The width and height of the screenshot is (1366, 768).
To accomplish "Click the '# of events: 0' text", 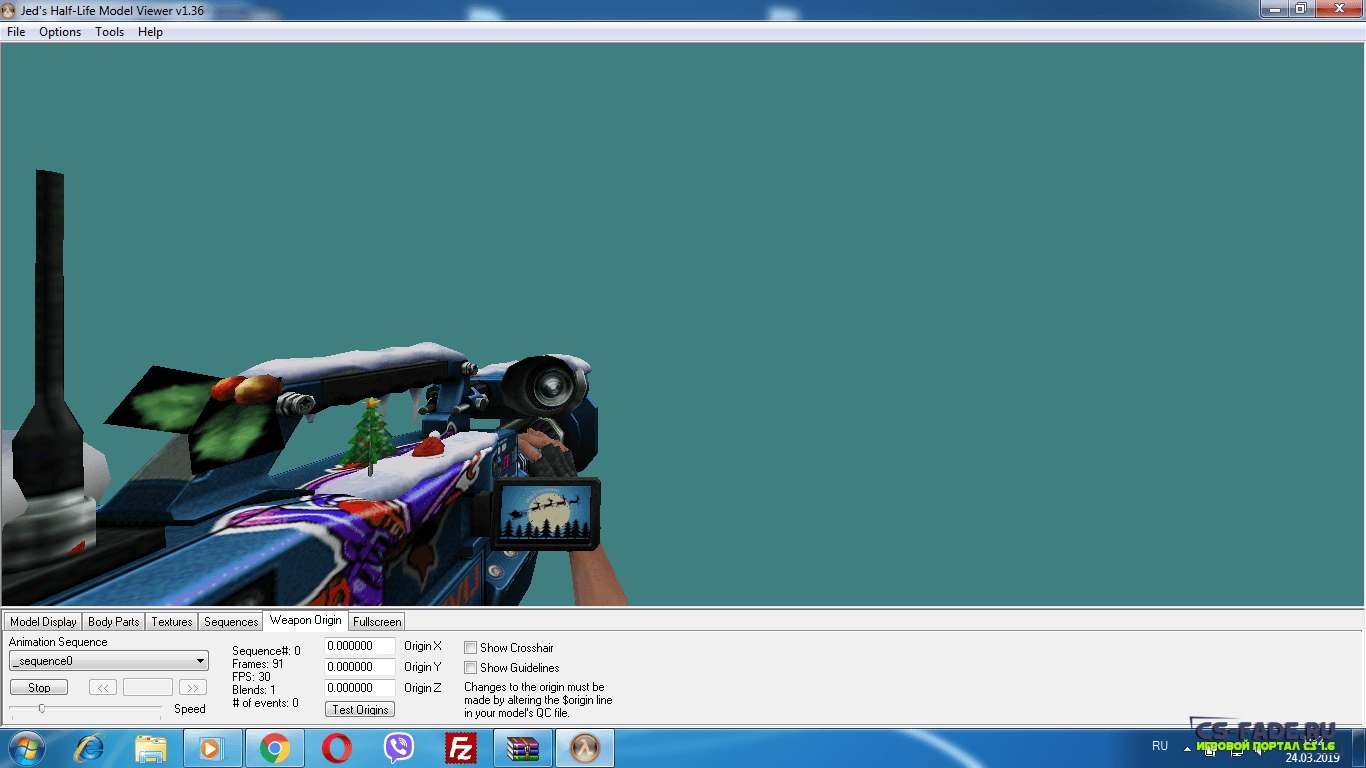I will (x=265, y=703).
